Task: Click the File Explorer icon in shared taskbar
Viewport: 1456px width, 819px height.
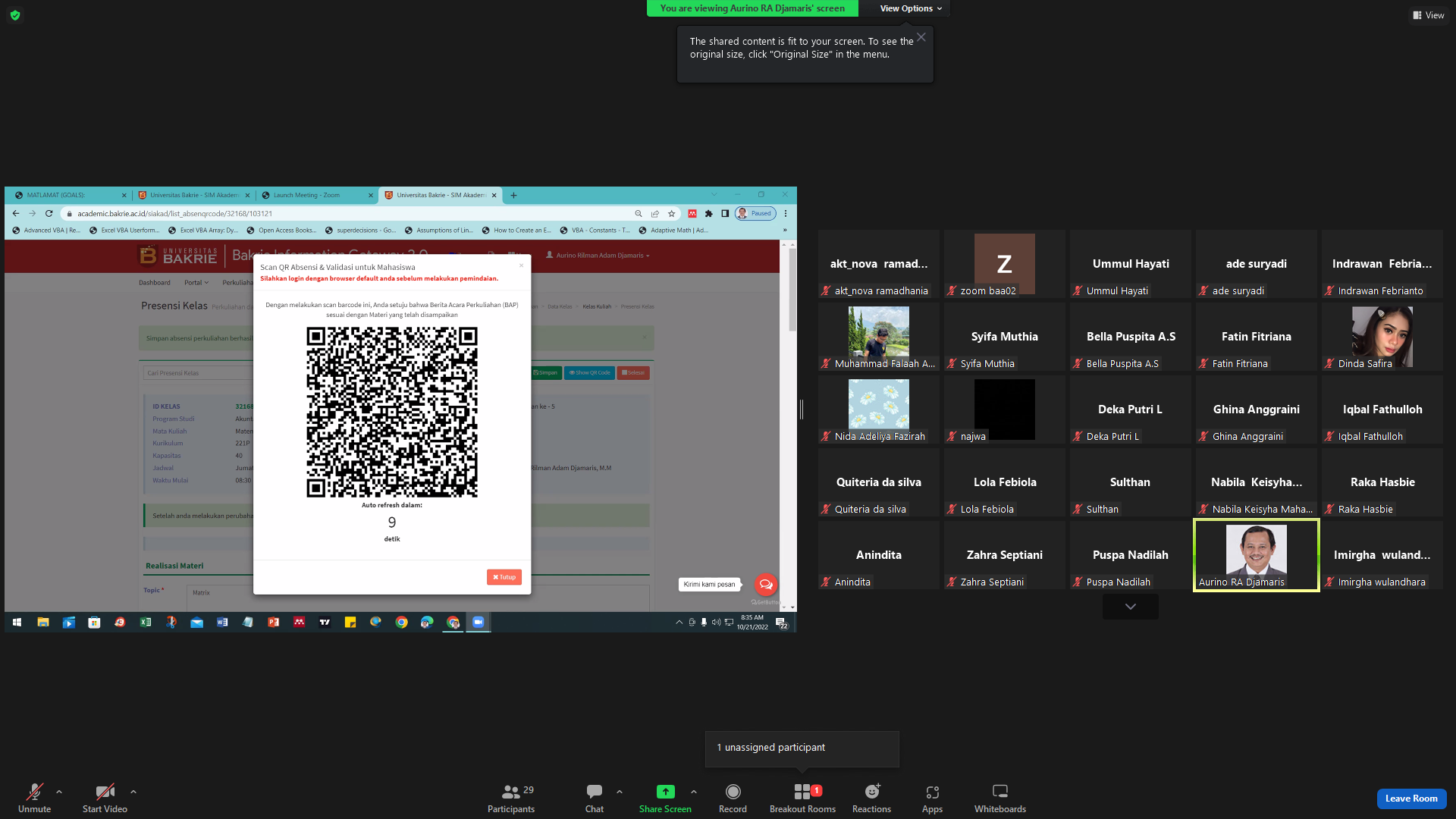Action: [x=43, y=622]
